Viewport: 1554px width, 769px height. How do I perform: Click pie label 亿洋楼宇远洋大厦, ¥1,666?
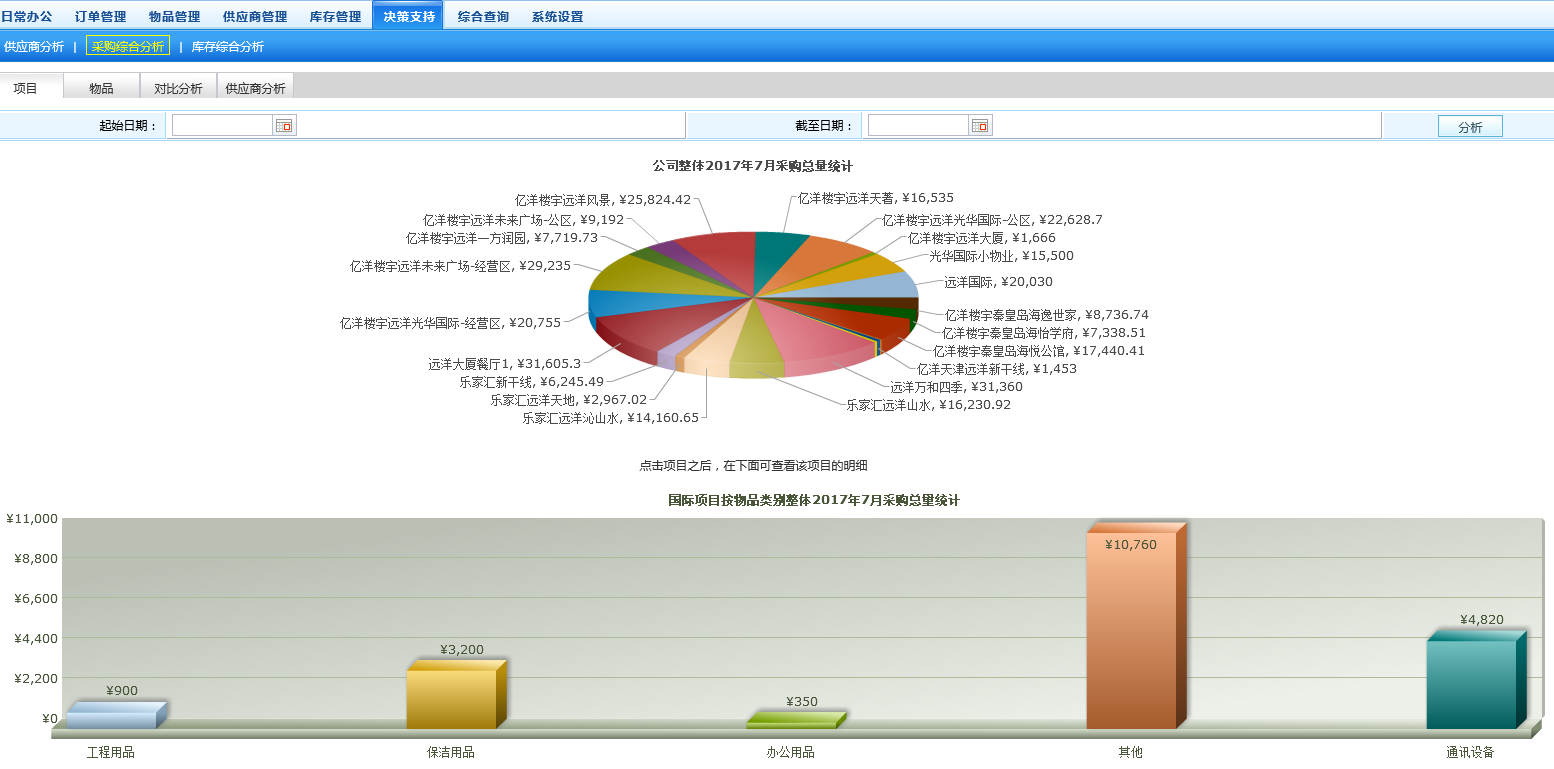click(x=982, y=238)
